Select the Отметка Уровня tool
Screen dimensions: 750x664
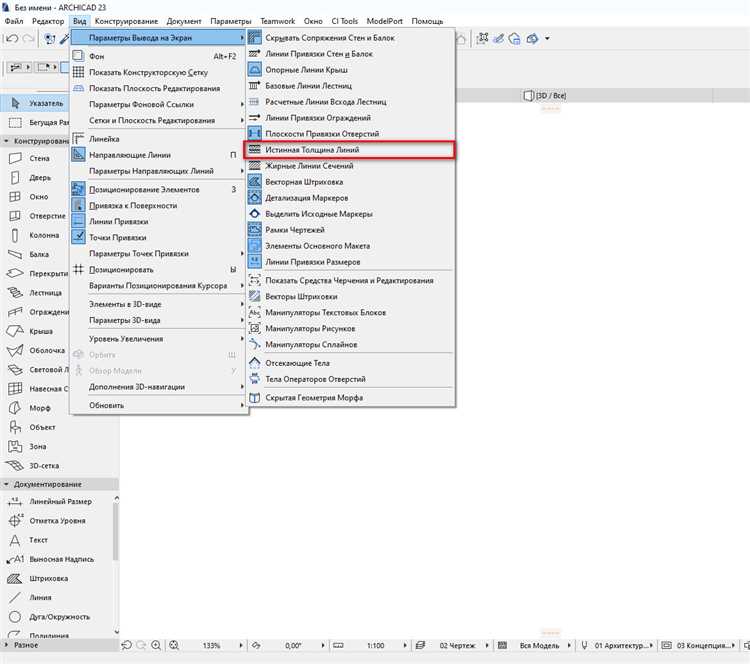(57, 520)
